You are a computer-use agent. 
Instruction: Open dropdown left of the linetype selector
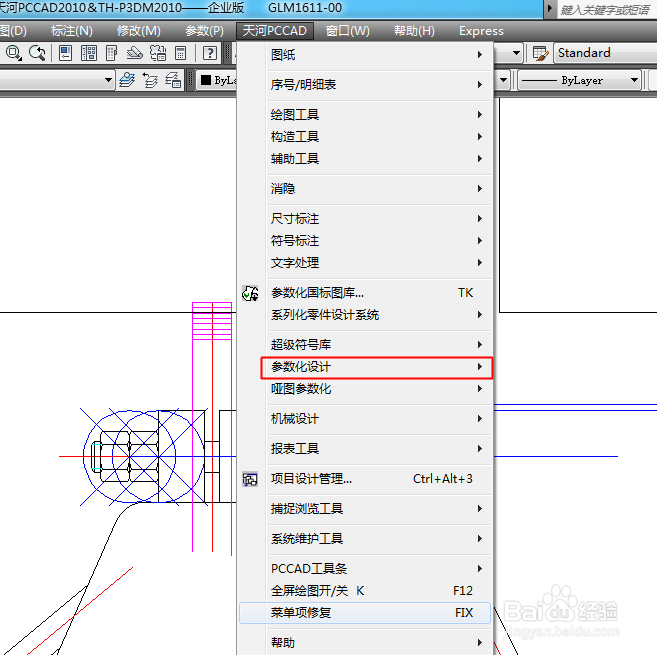tap(503, 80)
